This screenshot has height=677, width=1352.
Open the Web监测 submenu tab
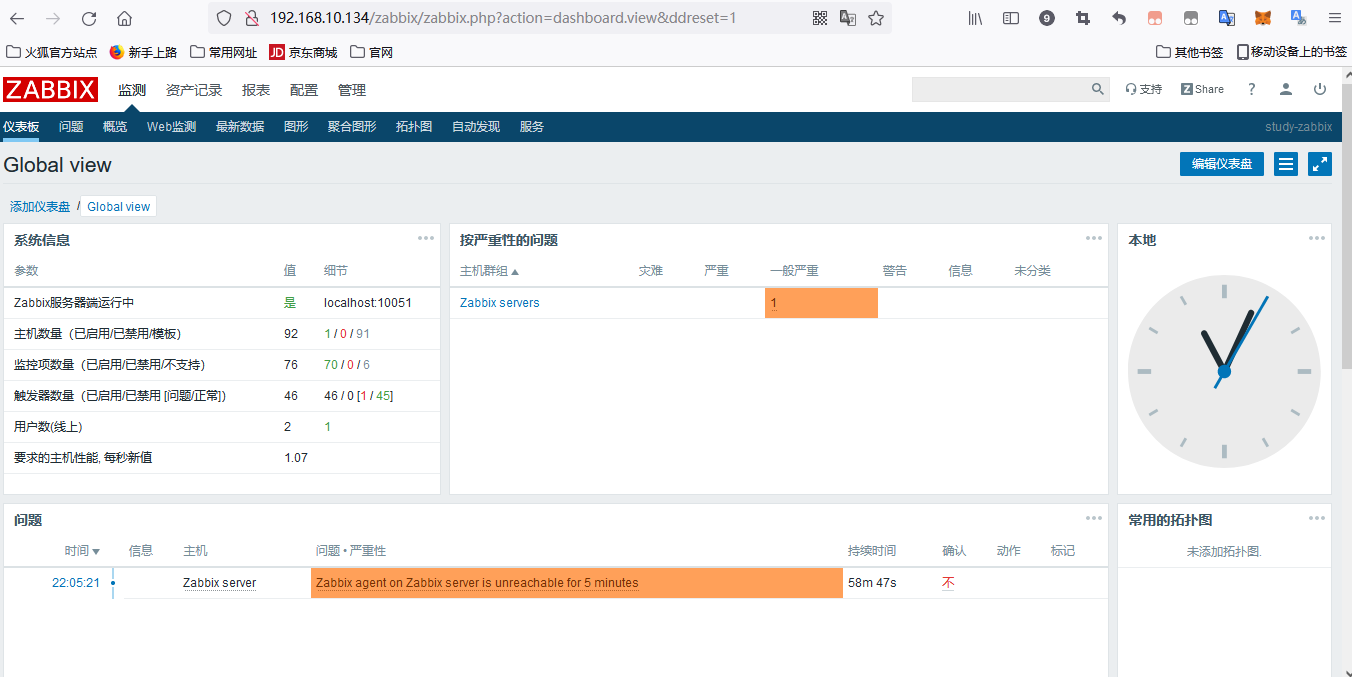(171, 127)
